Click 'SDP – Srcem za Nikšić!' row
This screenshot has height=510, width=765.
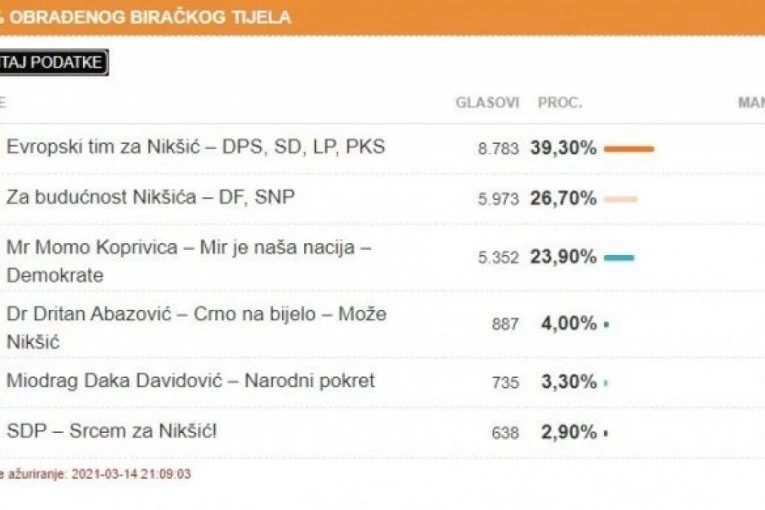coord(111,432)
